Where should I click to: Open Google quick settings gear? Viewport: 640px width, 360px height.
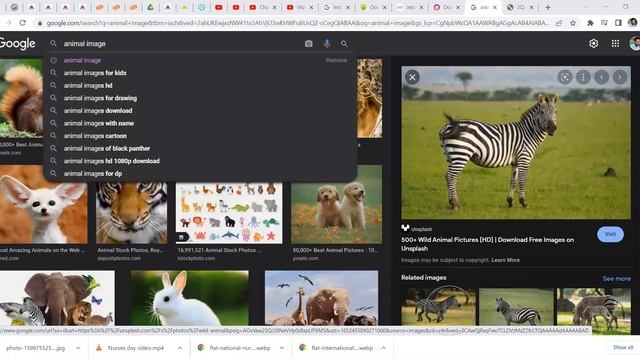(x=593, y=43)
